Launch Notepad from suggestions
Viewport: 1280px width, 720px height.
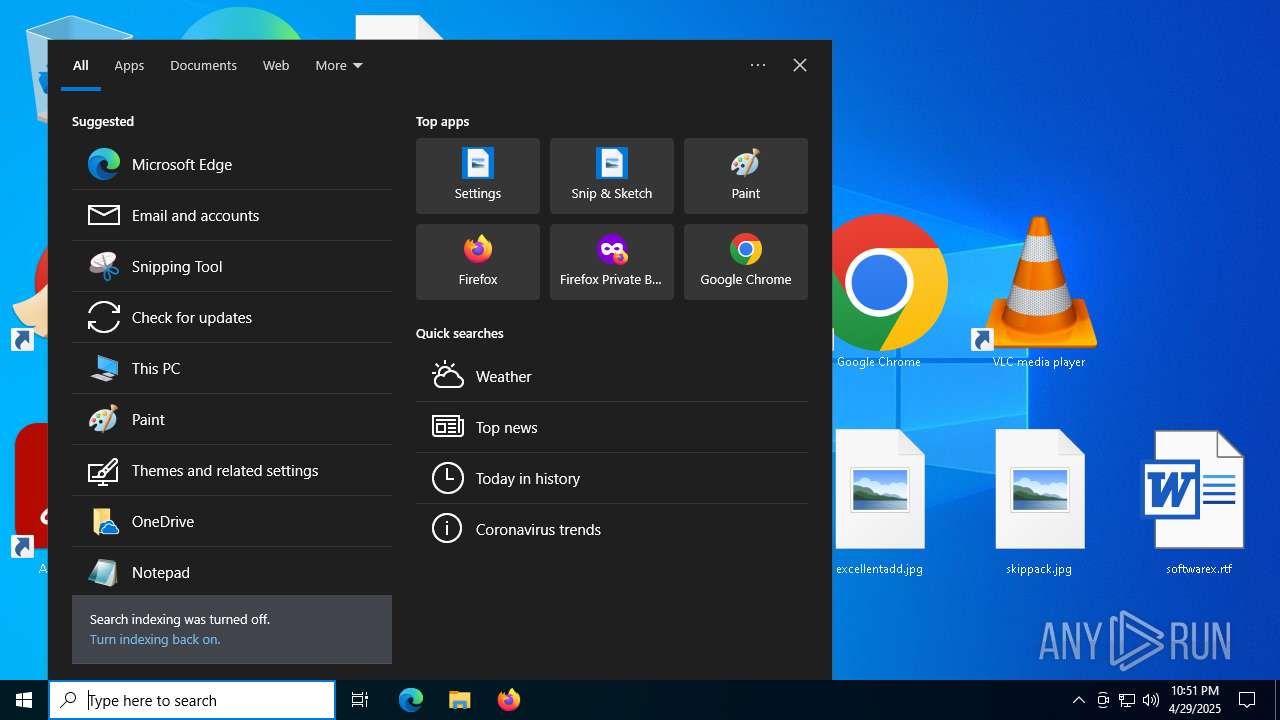(x=232, y=573)
